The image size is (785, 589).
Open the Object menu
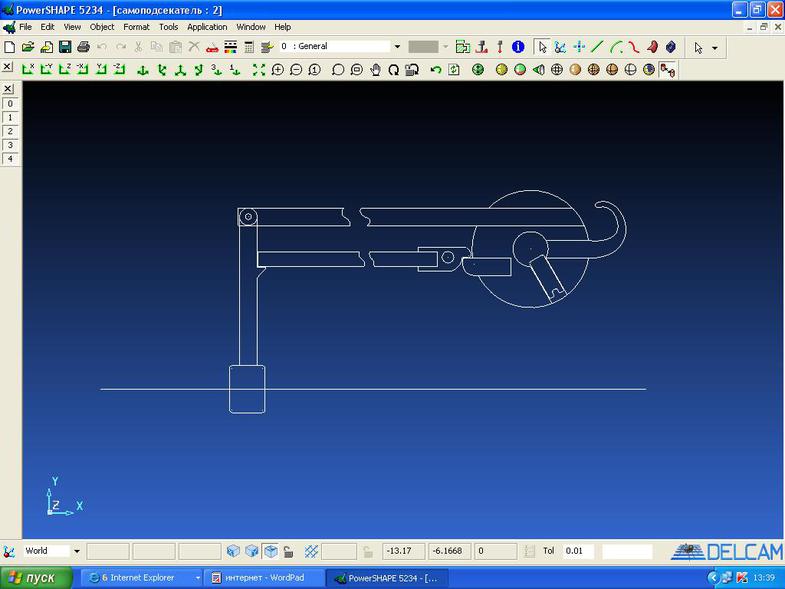pos(102,27)
